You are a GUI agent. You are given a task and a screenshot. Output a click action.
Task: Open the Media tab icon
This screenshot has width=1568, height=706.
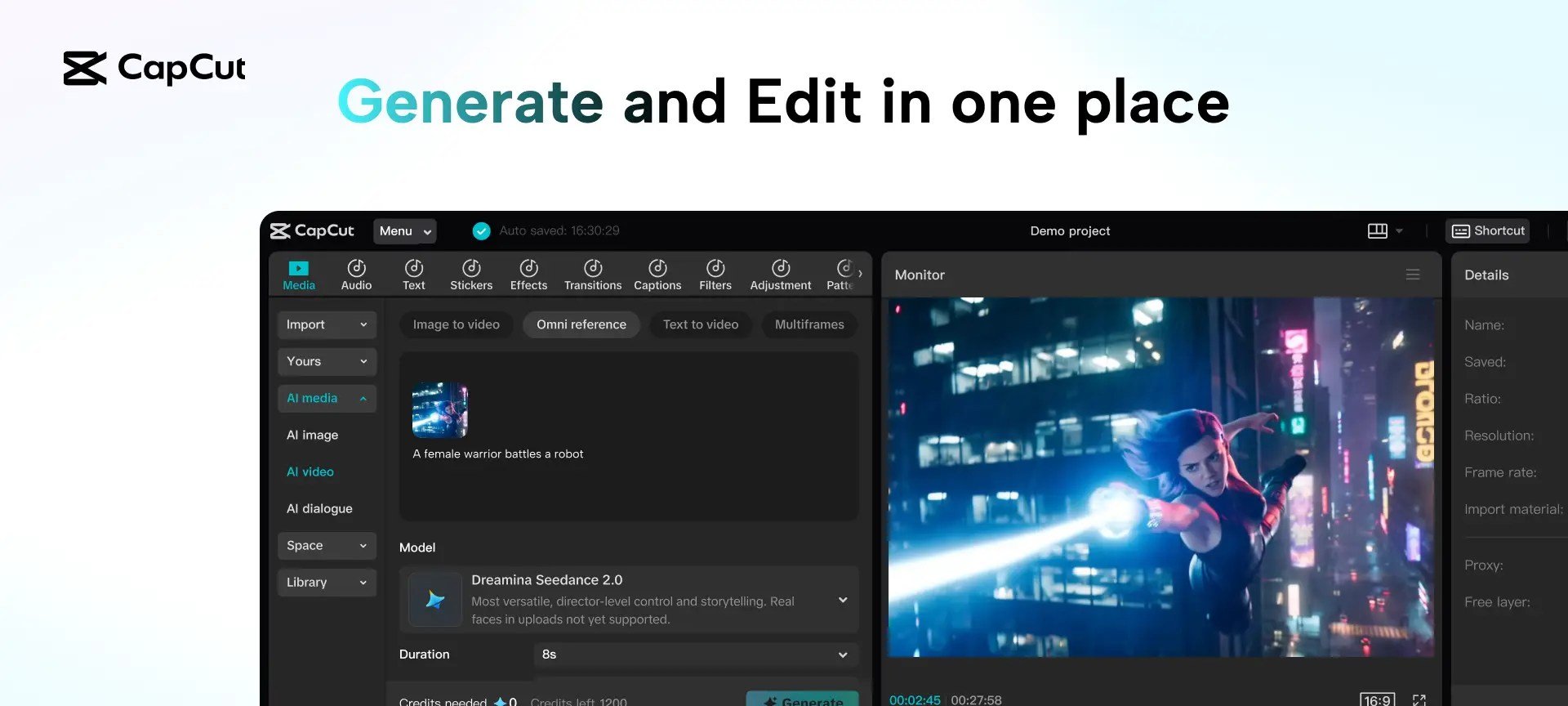[299, 275]
